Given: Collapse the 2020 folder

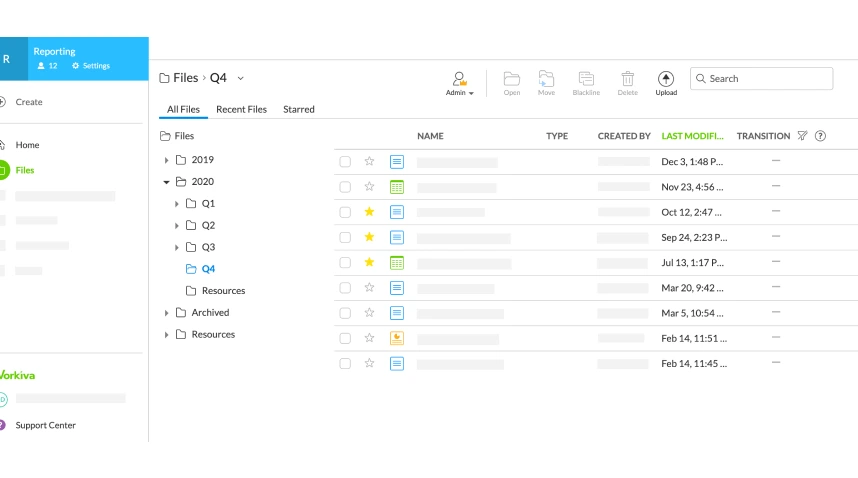Looking at the screenshot, I should [167, 182].
